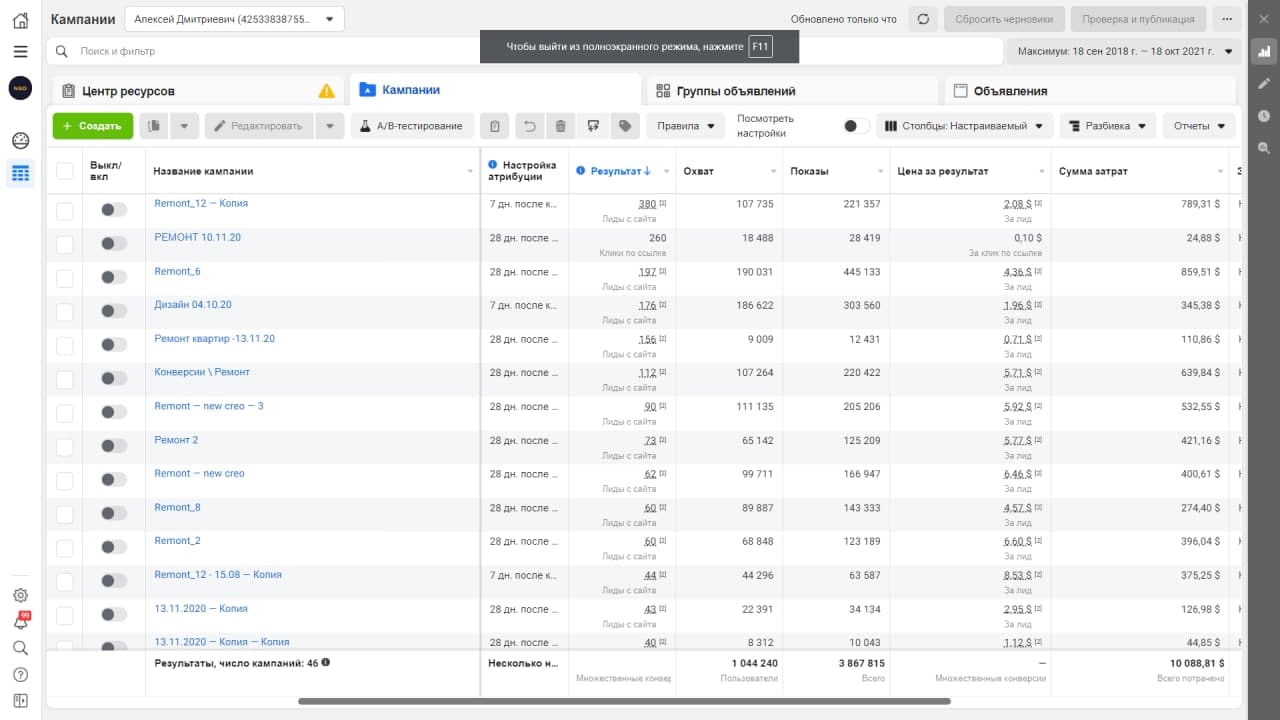This screenshot has height=720, width=1280.
Task: Open the clock history icon in right panel
Action: pyautogui.click(x=1264, y=116)
